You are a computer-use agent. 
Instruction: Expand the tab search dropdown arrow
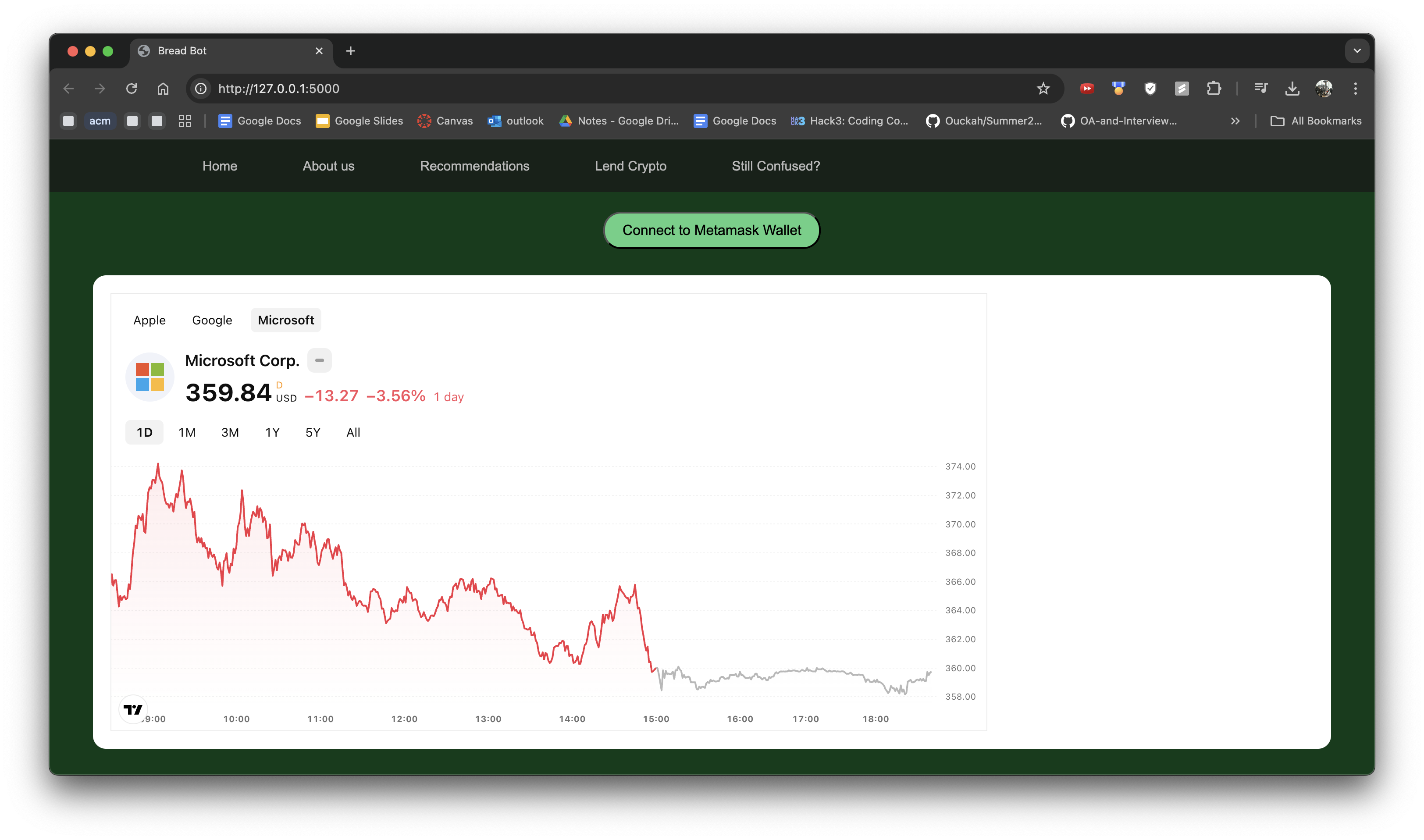pos(1356,51)
